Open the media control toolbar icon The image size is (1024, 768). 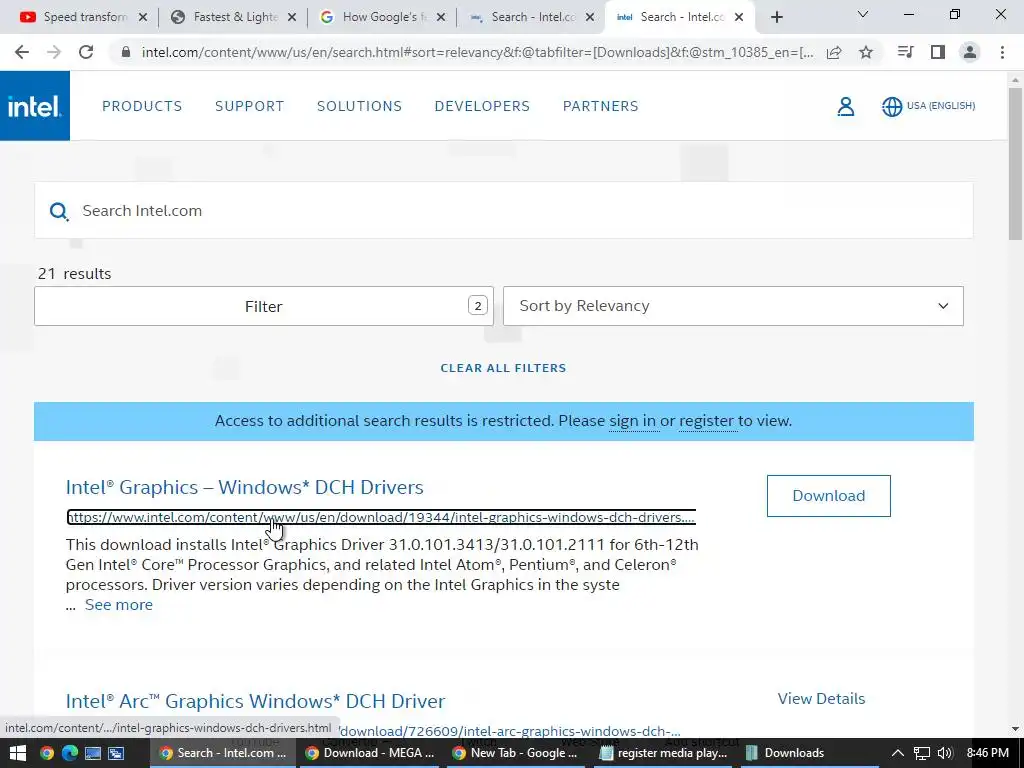pyautogui.click(x=905, y=52)
